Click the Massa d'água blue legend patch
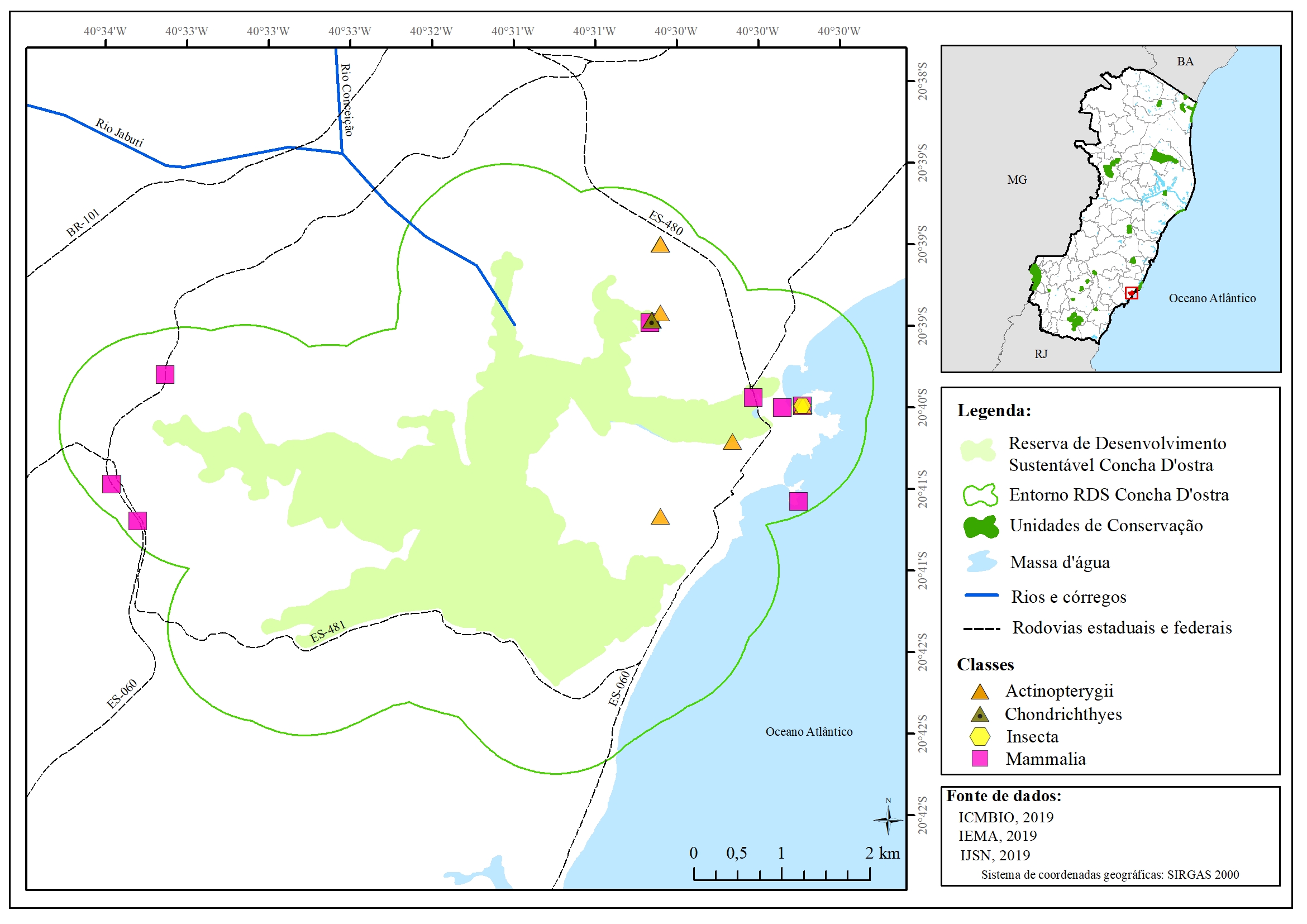The height and width of the screenshot is (924, 1307). (x=981, y=563)
